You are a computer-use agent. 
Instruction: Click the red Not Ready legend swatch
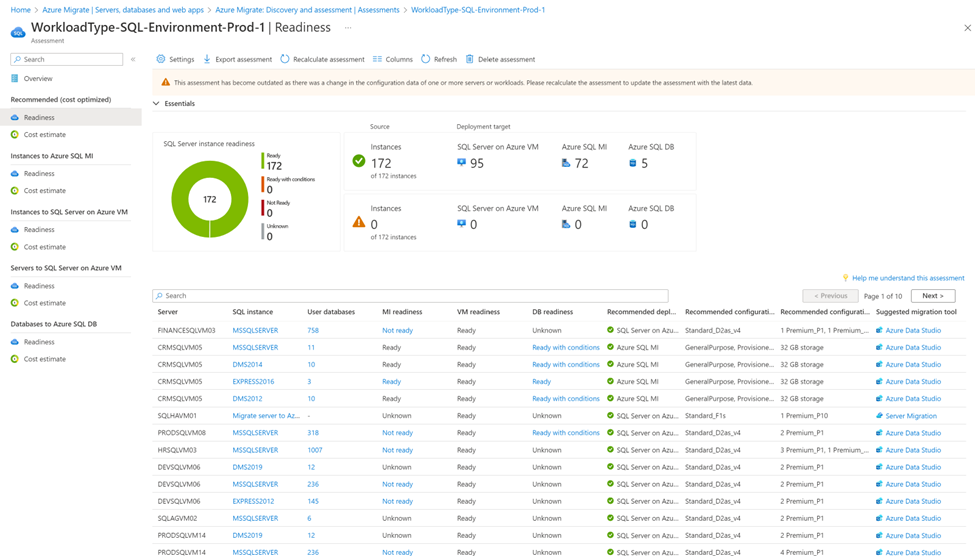263,208
